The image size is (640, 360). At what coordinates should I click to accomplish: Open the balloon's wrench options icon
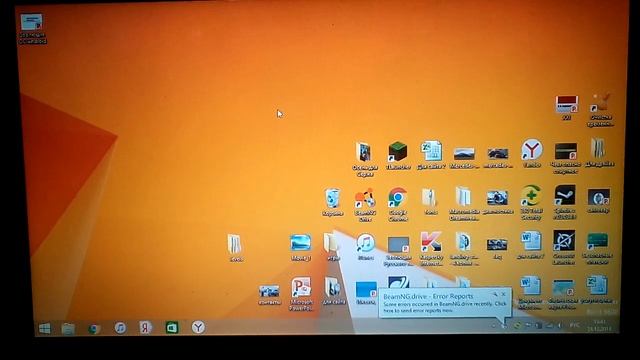coord(495,294)
